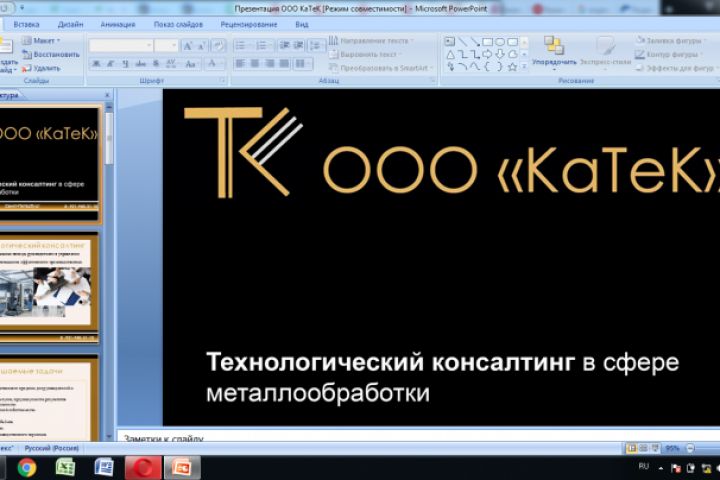Open character spacing options

tap(171, 64)
